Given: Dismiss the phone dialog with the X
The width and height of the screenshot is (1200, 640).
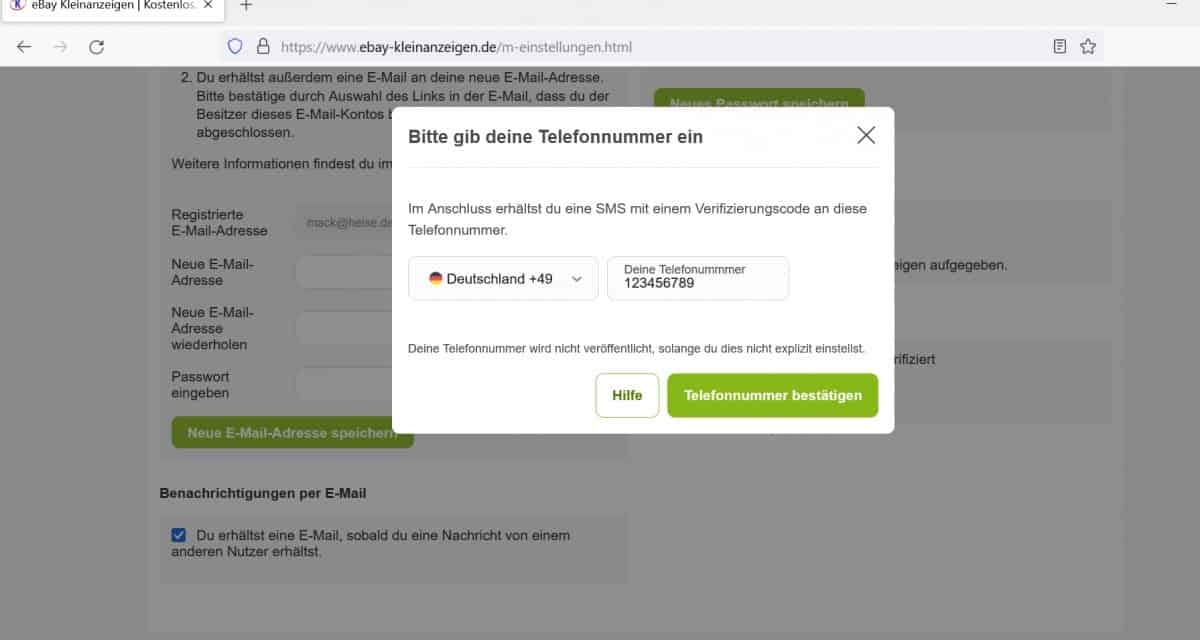Looking at the screenshot, I should point(865,135).
